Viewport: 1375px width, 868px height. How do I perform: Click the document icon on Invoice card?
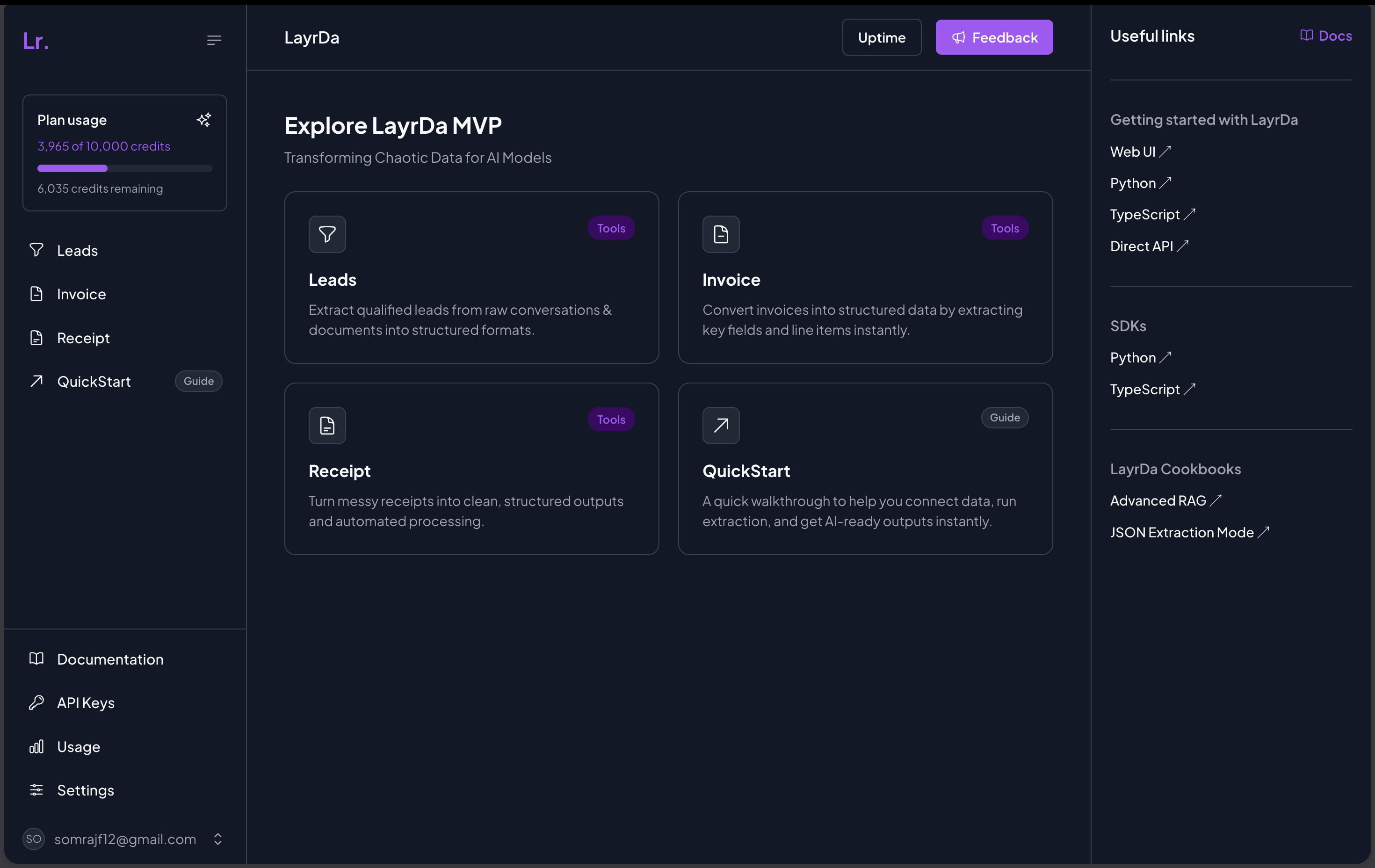(721, 234)
